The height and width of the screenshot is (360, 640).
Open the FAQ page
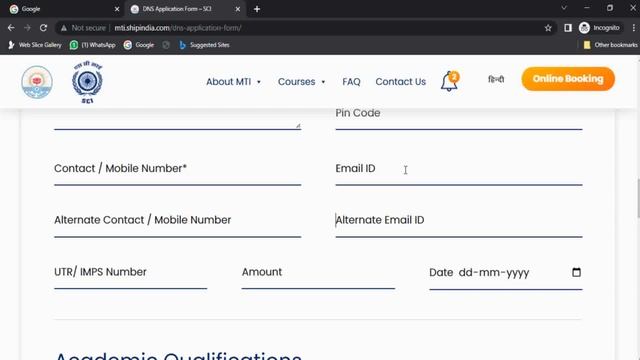click(351, 82)
